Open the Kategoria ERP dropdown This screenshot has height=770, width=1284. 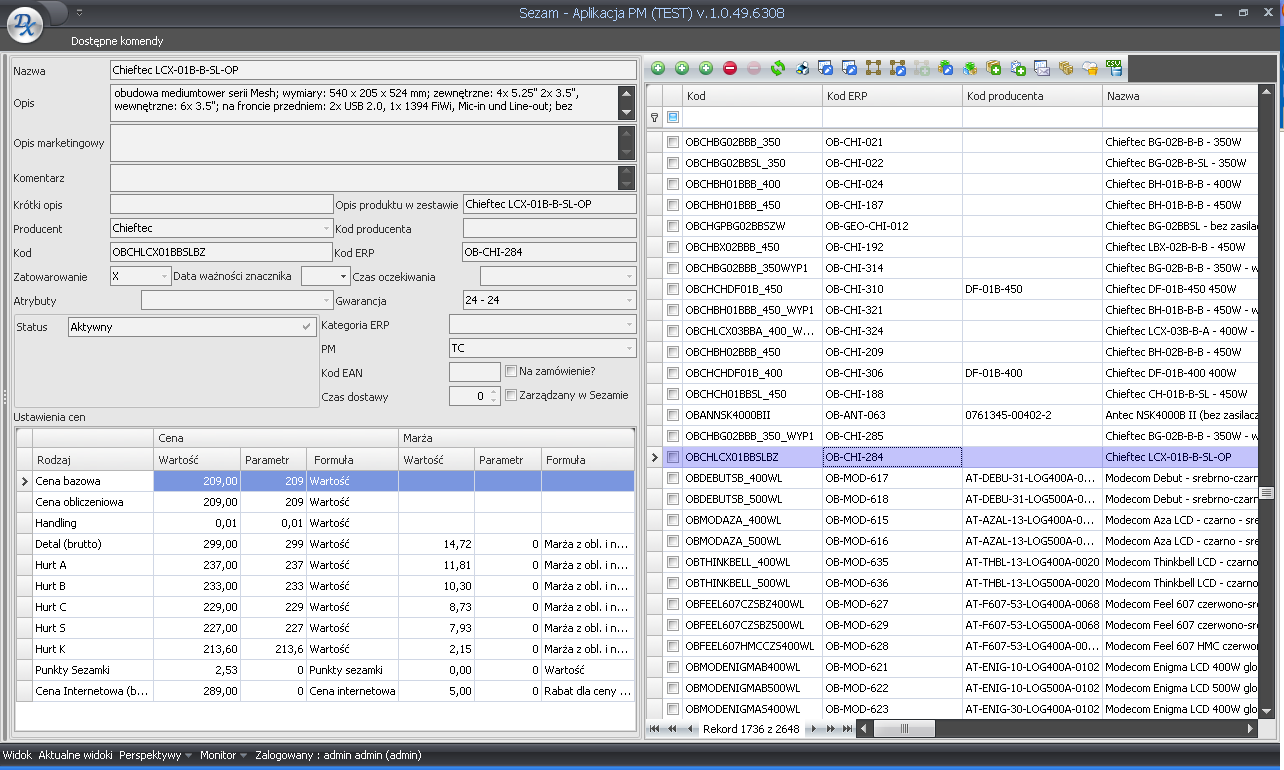(x=629, y=324)
